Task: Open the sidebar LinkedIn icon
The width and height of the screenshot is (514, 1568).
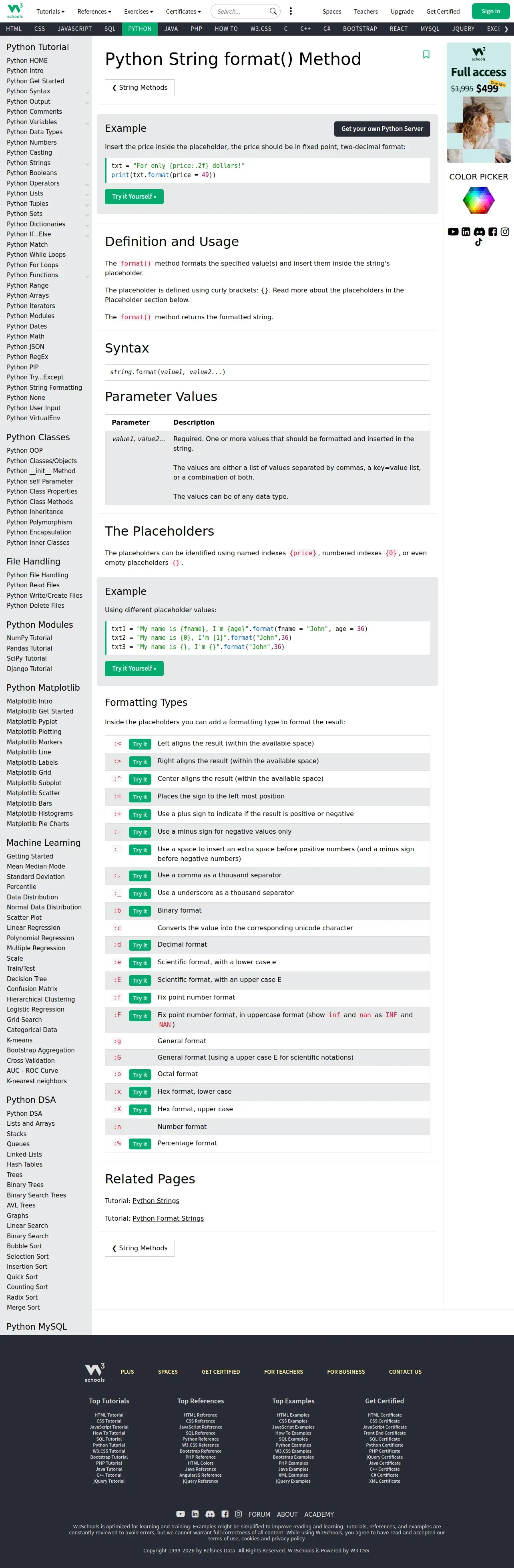Action: point(466,232)
